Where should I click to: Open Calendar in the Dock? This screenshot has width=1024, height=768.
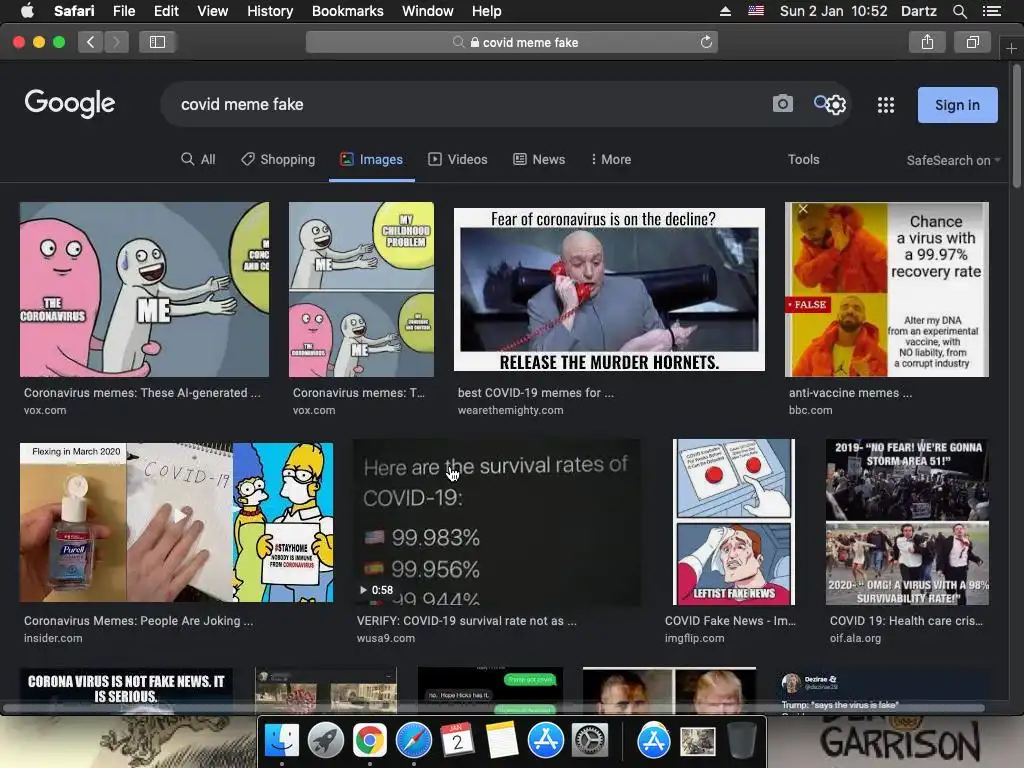pos(457,741)
